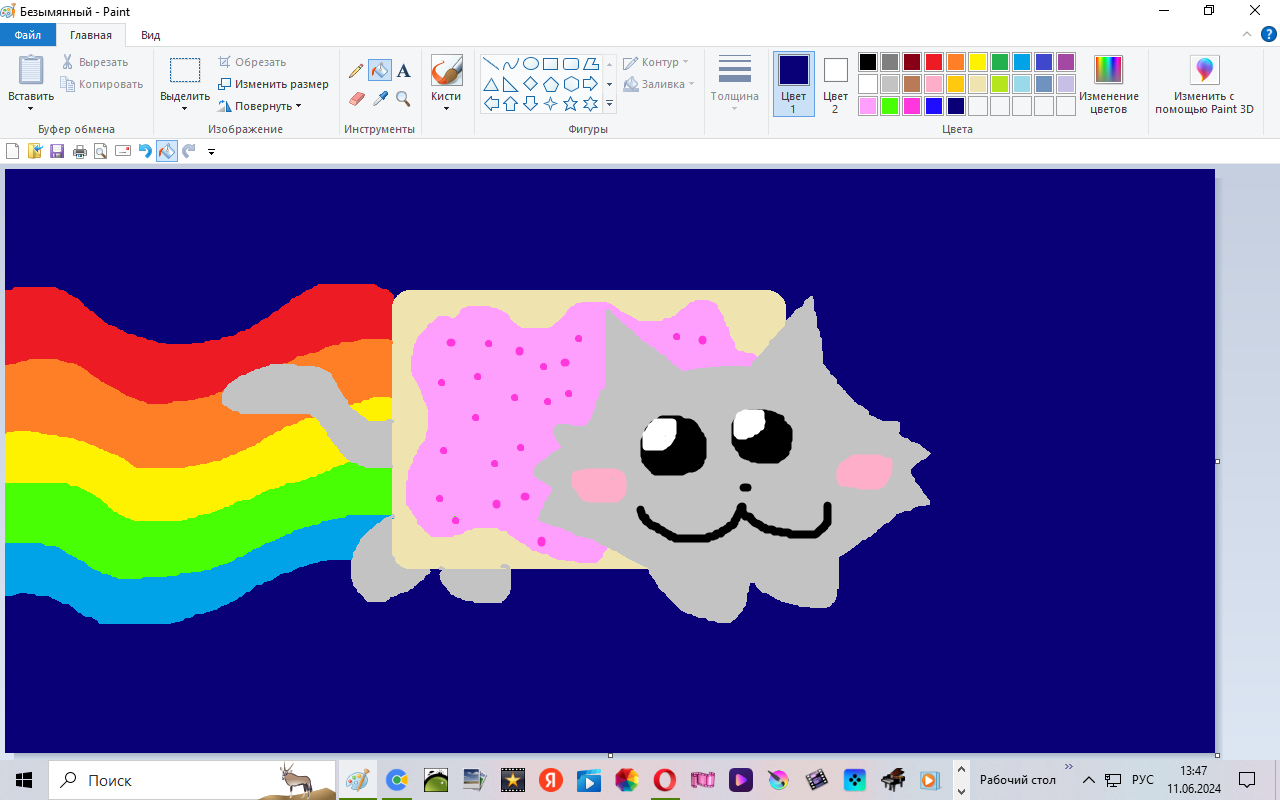Click the canvas bottom-right corner resize handle
This screenshot has height=800, width=1280.
point(1217,755)
